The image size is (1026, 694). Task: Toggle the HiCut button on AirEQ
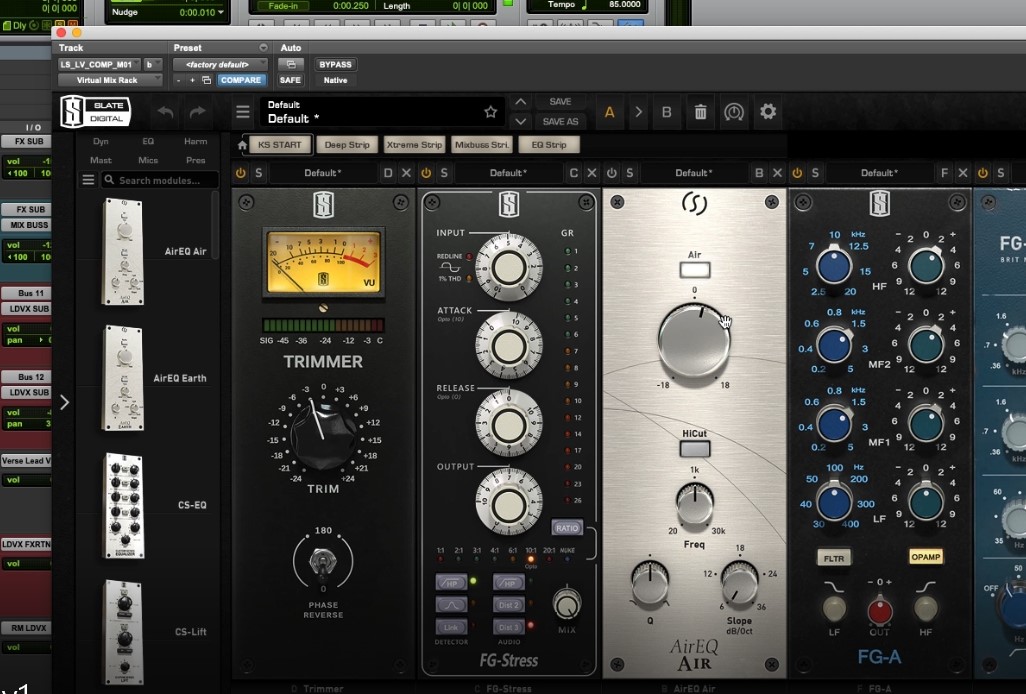point(694,449)
